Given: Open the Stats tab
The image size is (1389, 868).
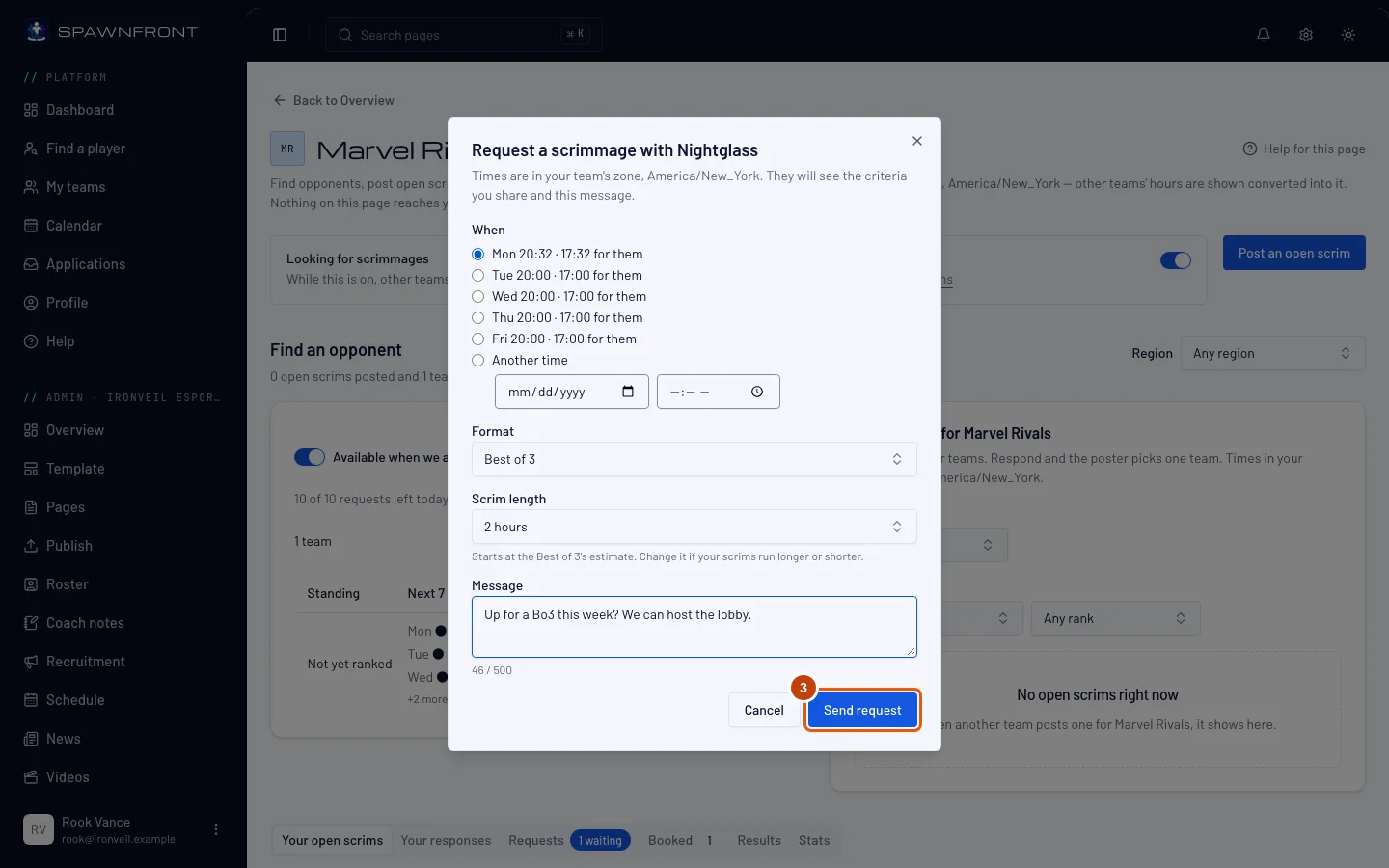Looking at the screenshot, I should [814, 840].
